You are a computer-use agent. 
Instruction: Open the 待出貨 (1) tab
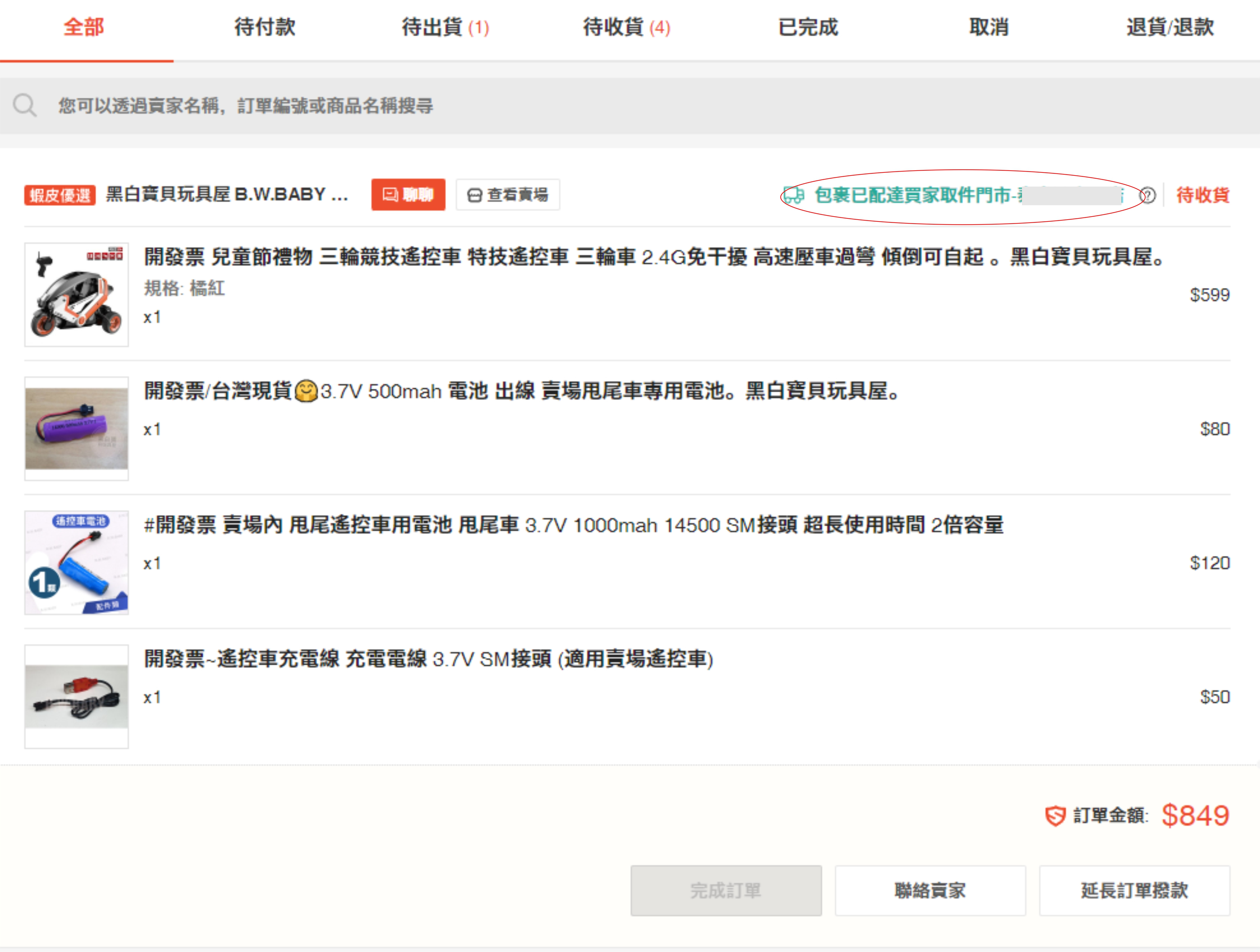[x=445, y=27]
